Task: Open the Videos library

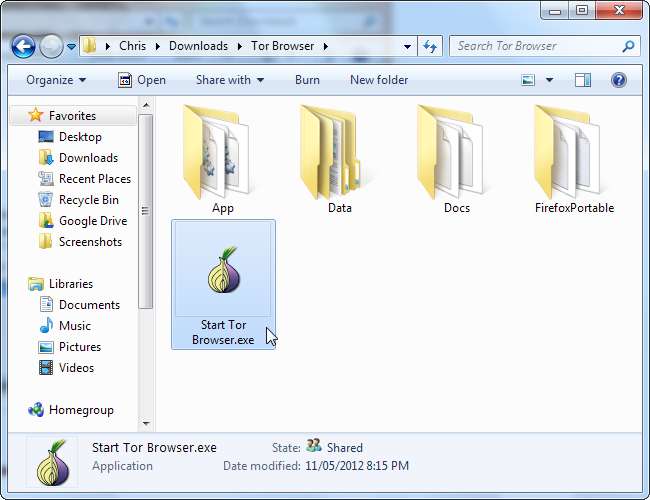Action: tap(76, 368)
